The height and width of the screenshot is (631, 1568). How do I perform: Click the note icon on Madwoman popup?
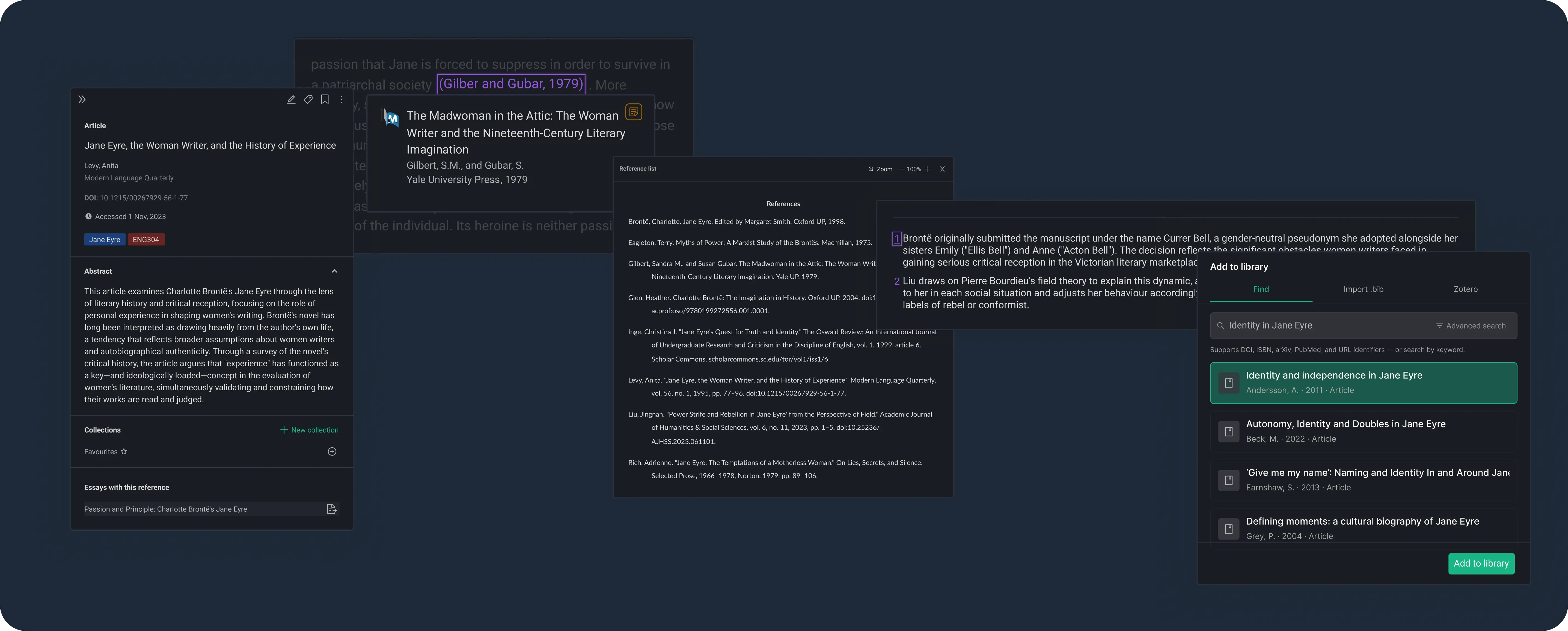point(634,112)
